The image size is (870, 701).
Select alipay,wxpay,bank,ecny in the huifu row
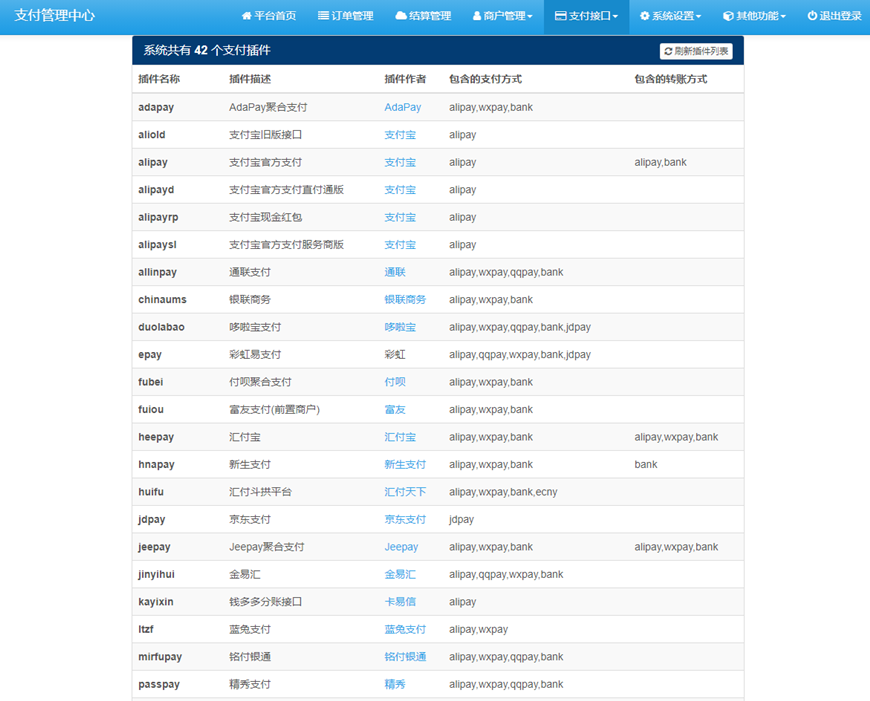pyautogui.click(x=503, y=492)
